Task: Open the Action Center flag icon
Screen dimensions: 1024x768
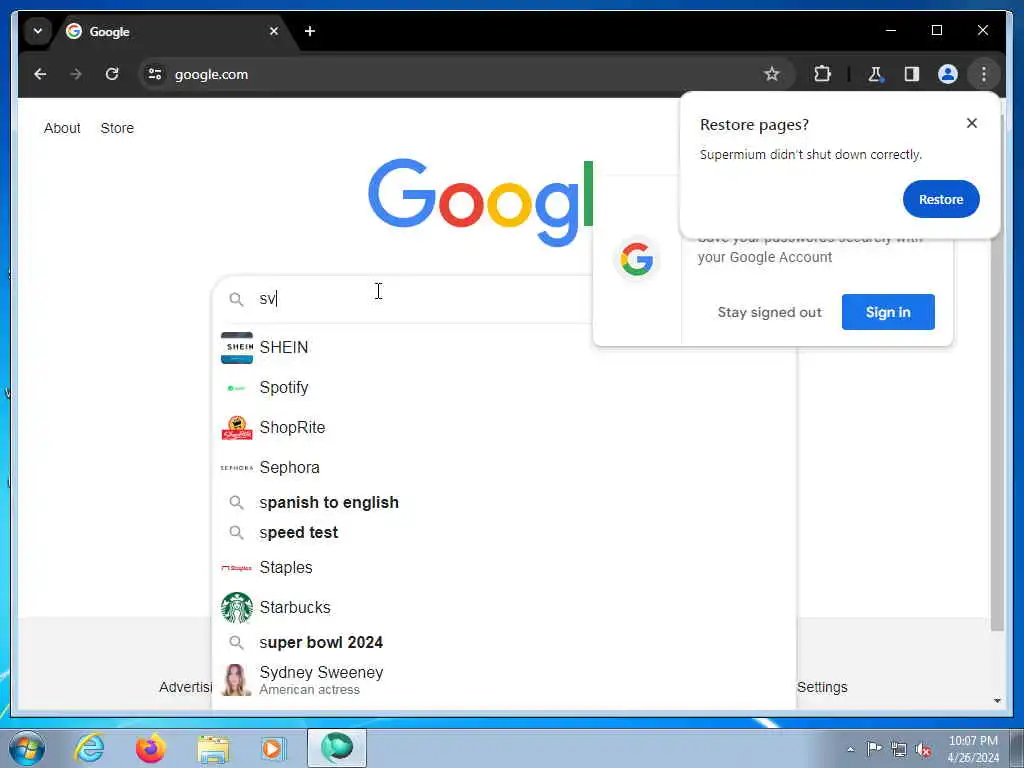Action: tap(874, 748)
